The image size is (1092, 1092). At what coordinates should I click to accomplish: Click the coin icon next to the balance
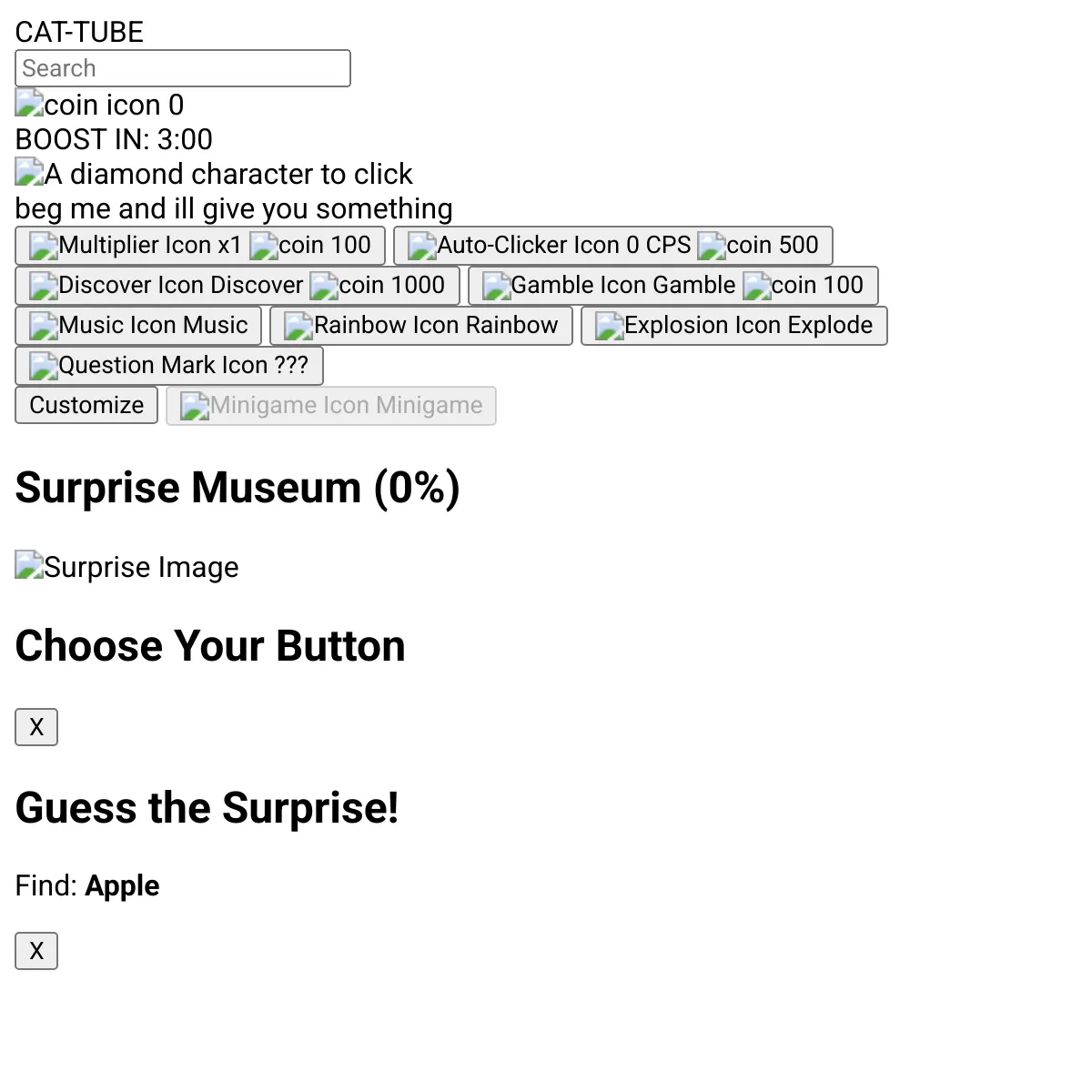tap(88, 104)
